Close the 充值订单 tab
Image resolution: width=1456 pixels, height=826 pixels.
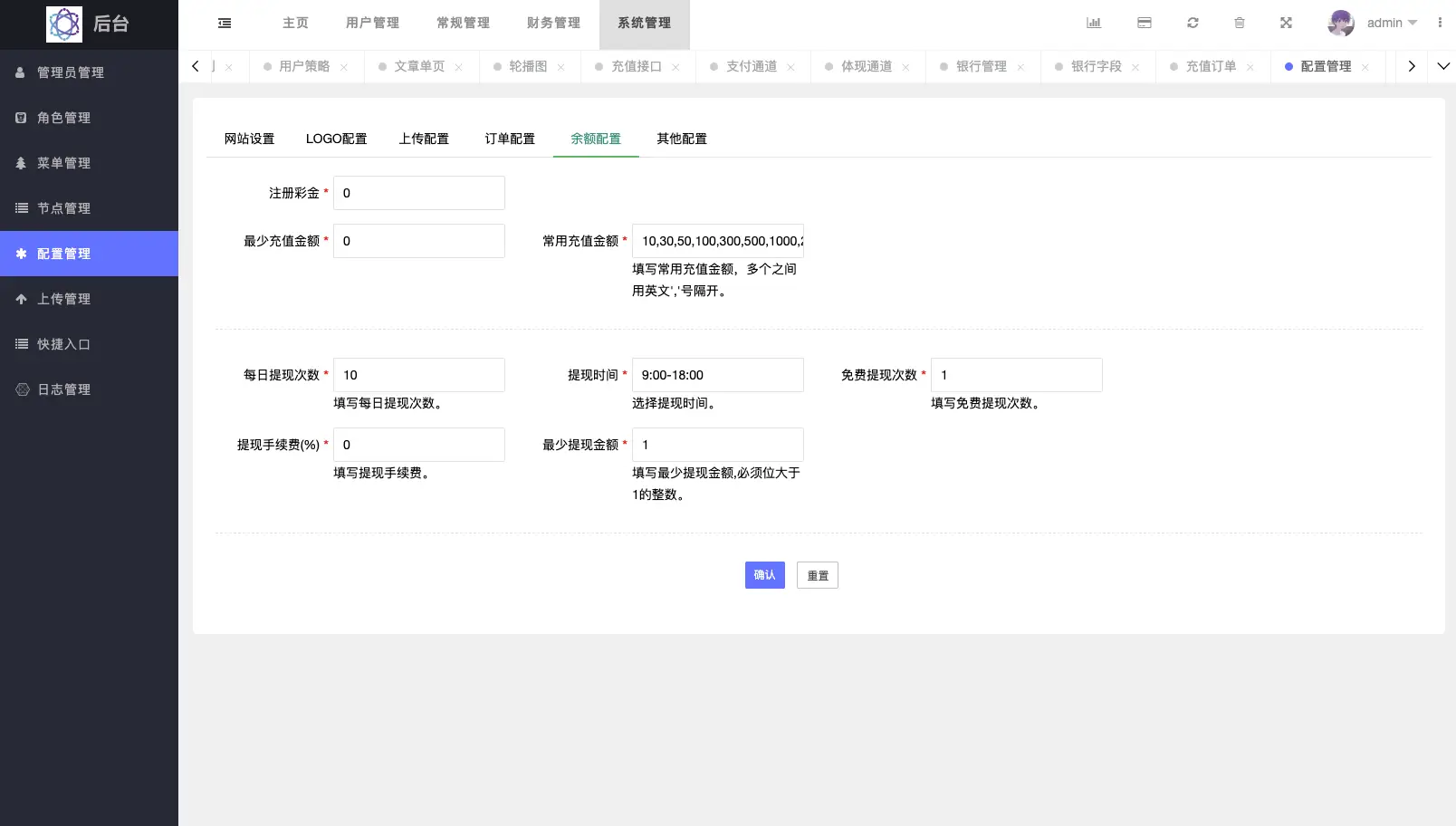click(1250, 67)
